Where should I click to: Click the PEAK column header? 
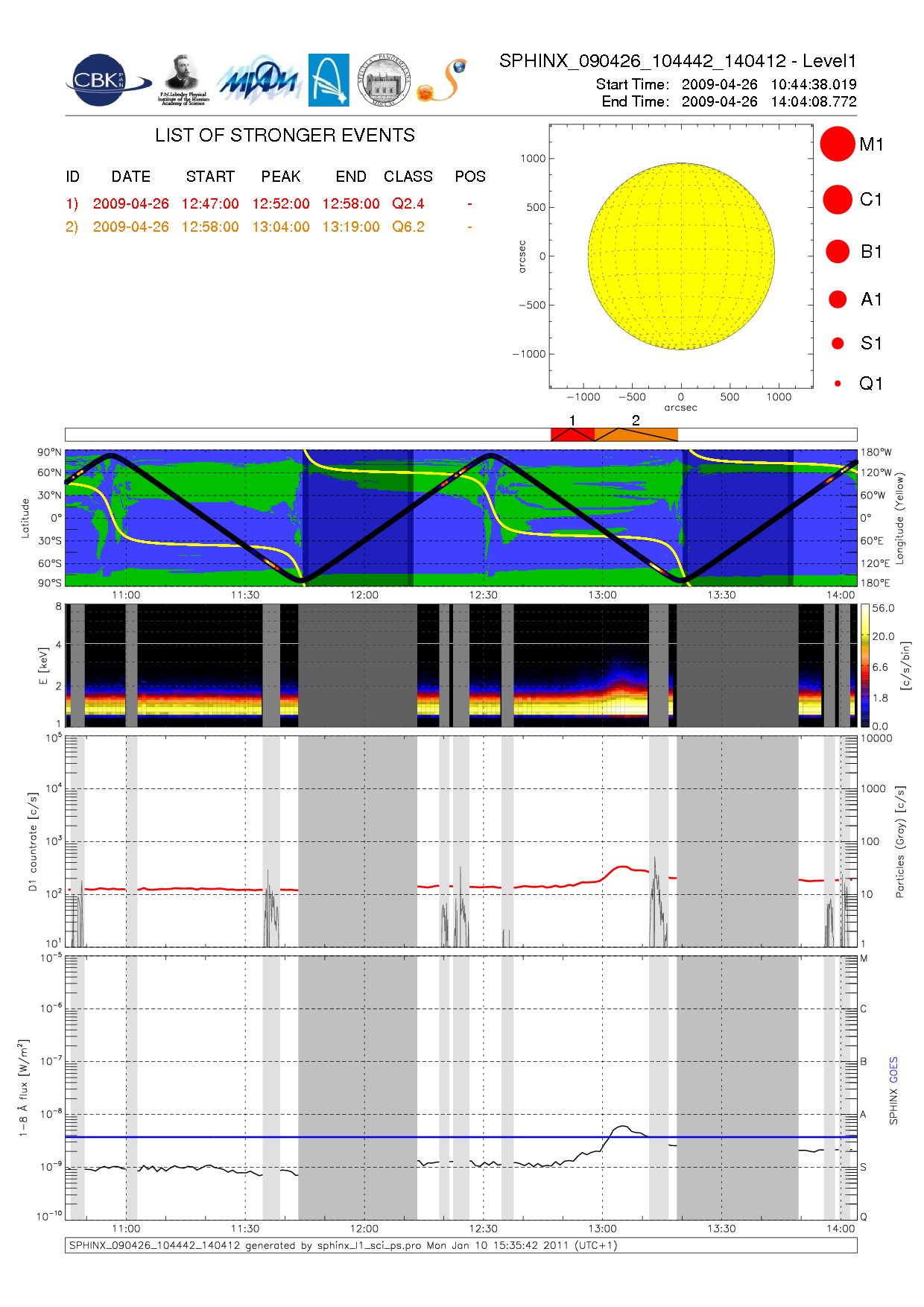[x=281, y=177]
